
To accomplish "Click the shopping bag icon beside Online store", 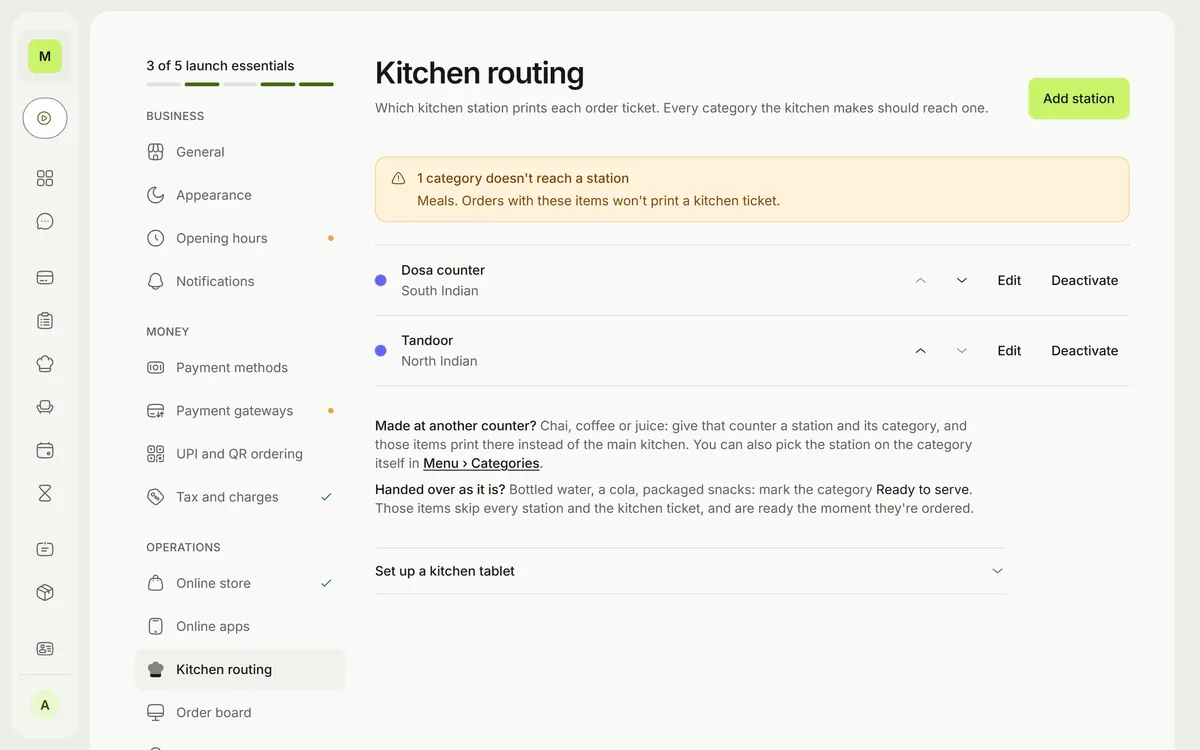I will pyautogui.click(x=155, y=583).
